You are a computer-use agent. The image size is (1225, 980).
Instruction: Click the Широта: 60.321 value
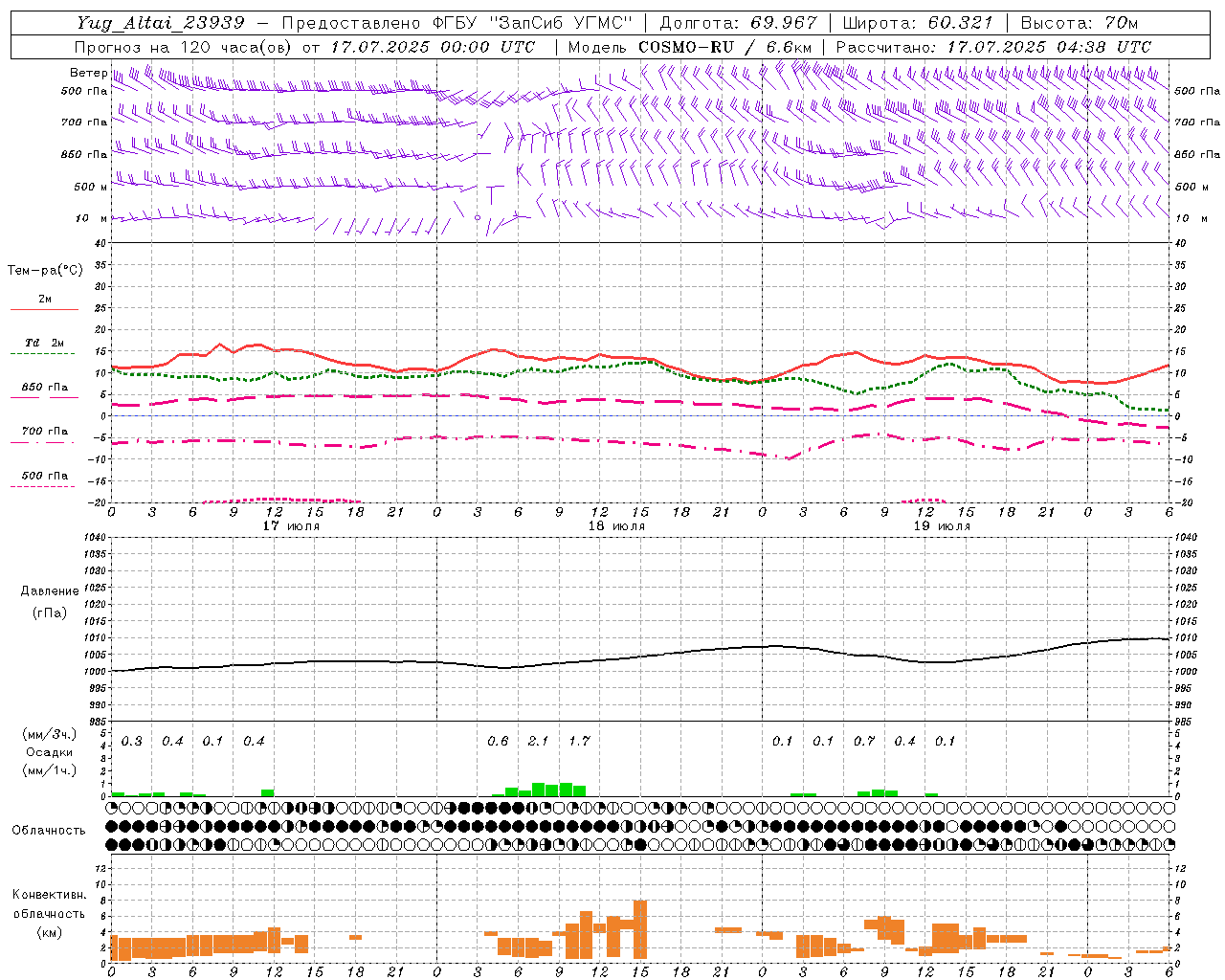918,23
